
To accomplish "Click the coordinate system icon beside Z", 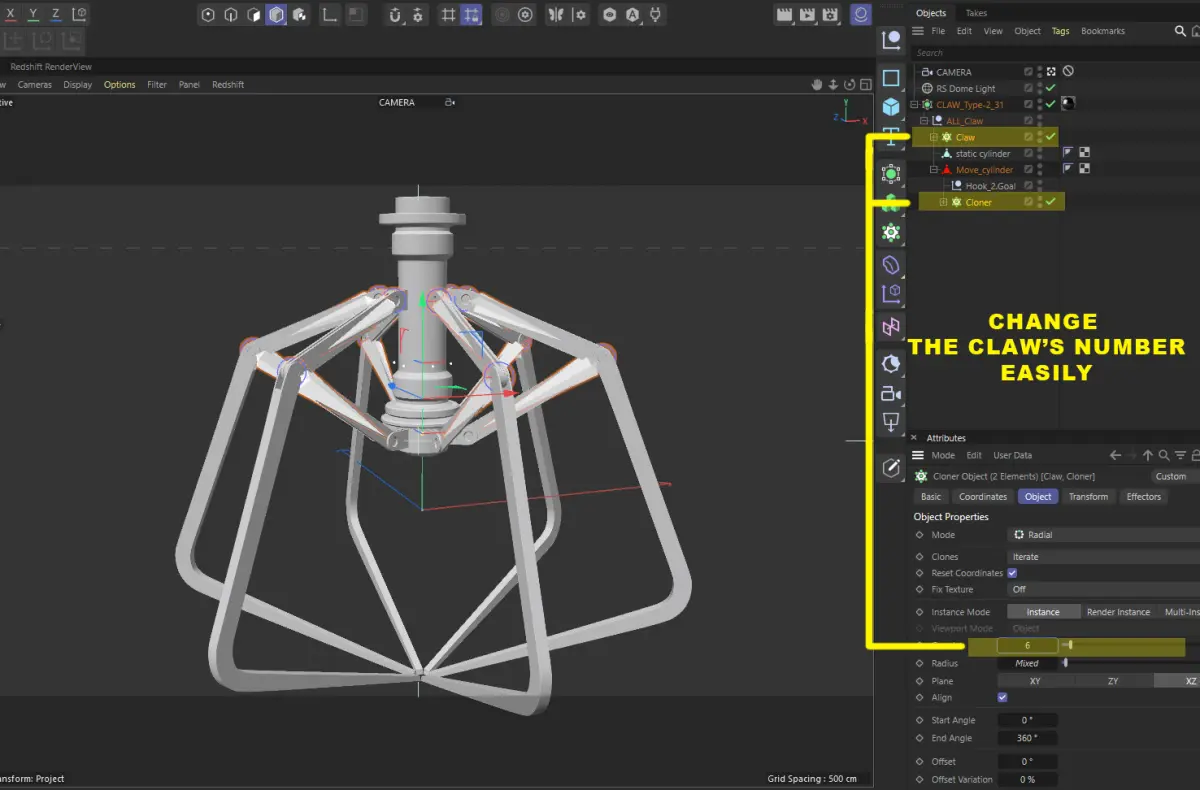I will pyautogui.click(x=80, y=15).
